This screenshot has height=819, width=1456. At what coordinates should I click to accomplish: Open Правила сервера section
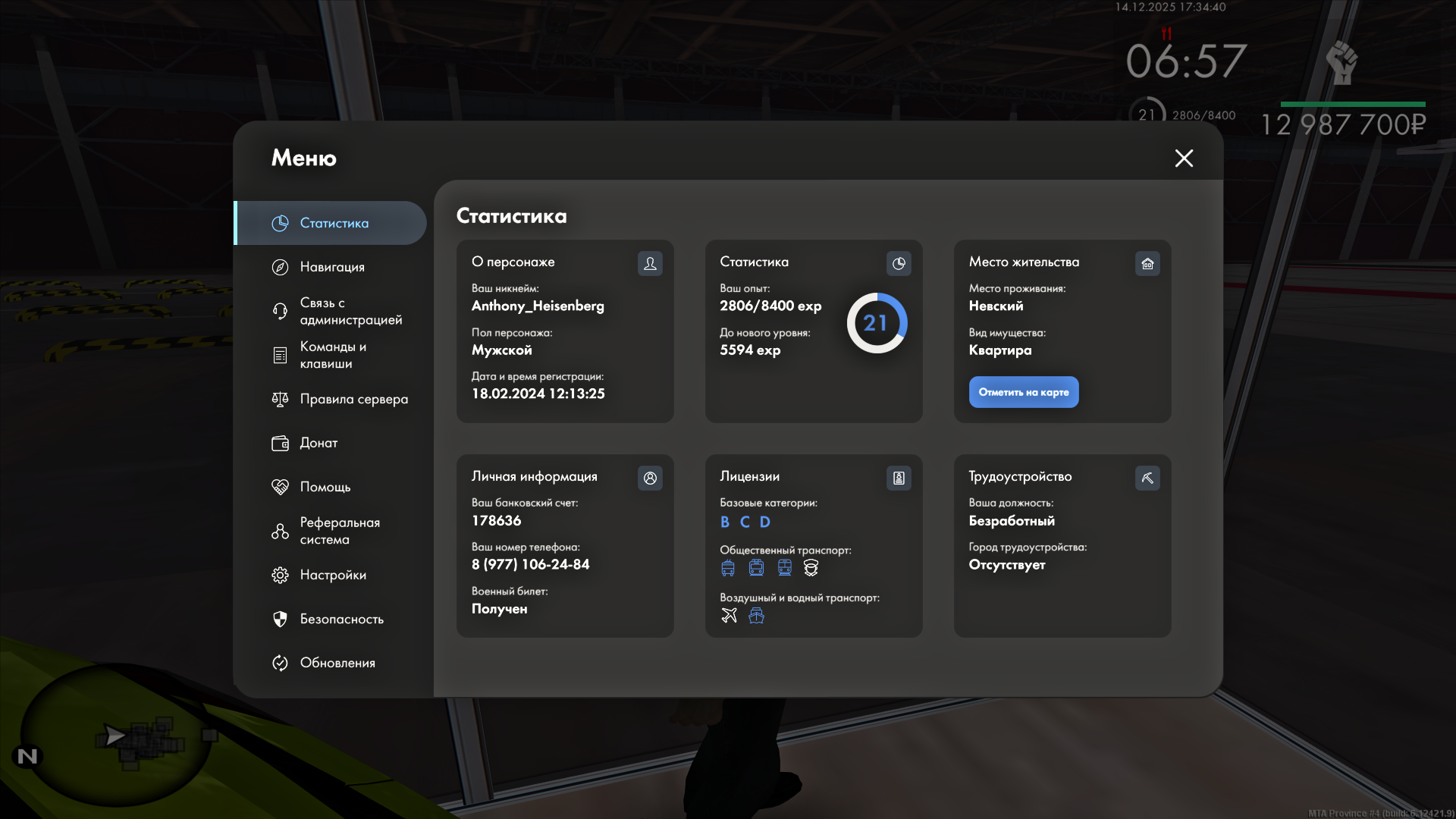pyautogui.click(x=353, y=399)
